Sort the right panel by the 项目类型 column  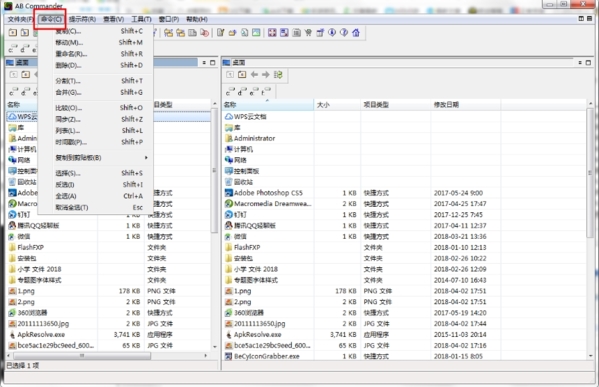[396, 105]
